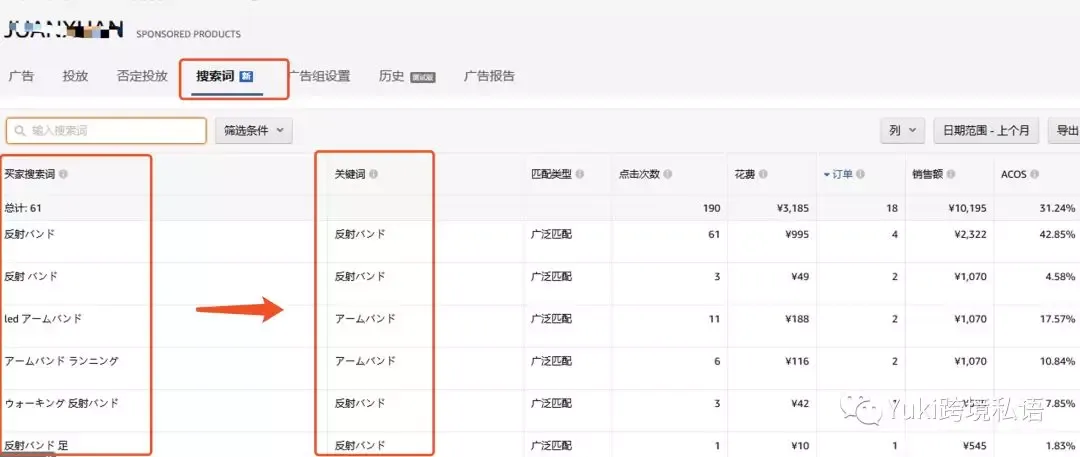Click search term "アームバンド ランニング"
This screenshot has width=1080, height=457.
coord(61,360)
